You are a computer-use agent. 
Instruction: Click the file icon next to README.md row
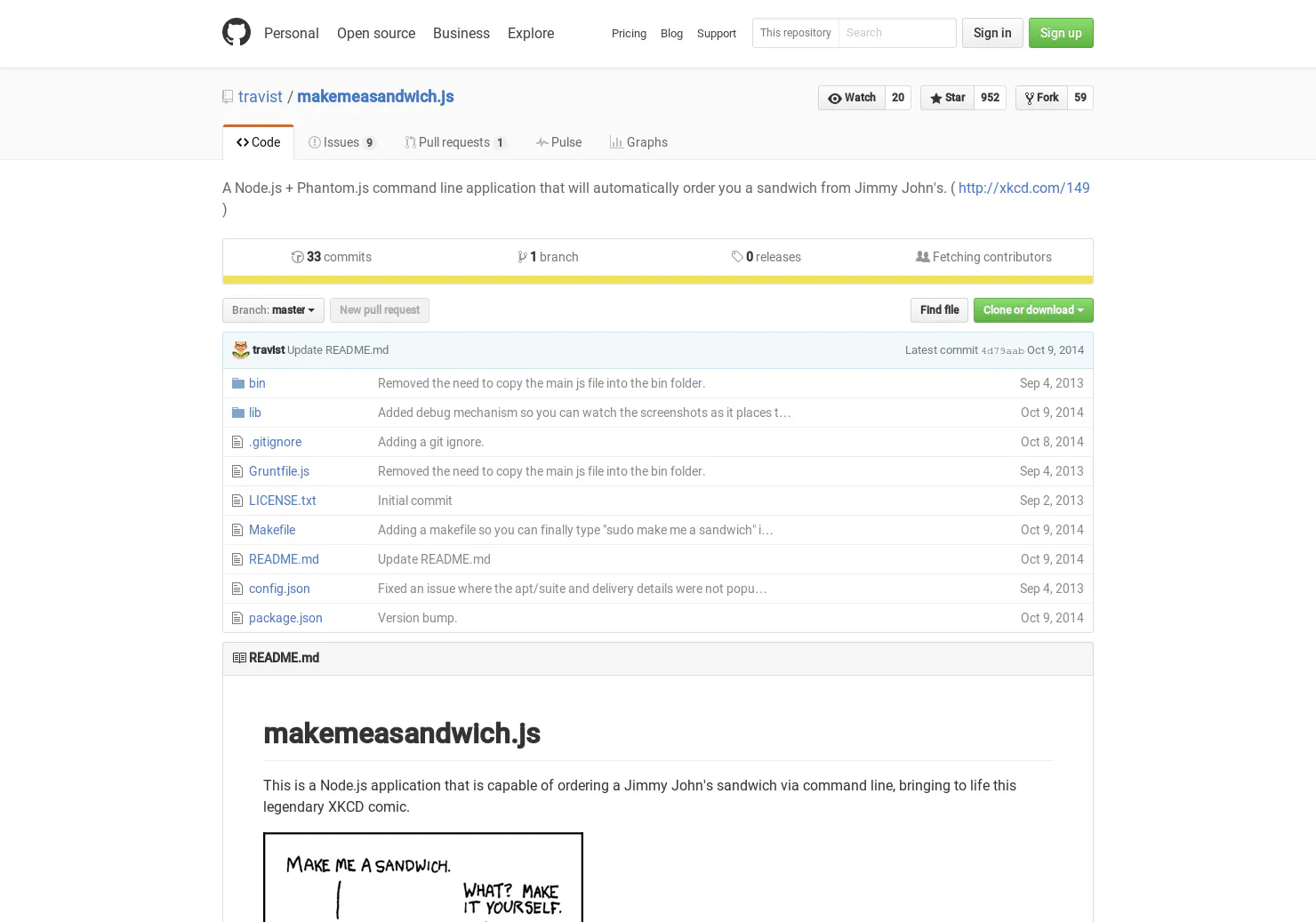click(x=237, y=559)
